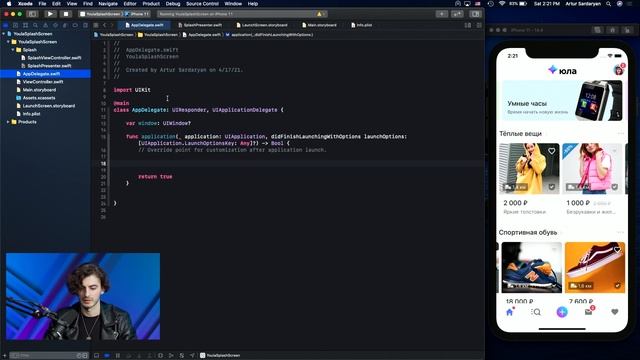
Task: Tap the Умные часы banner in simulator
Action: pyautogui.click(x=562, y=100)
